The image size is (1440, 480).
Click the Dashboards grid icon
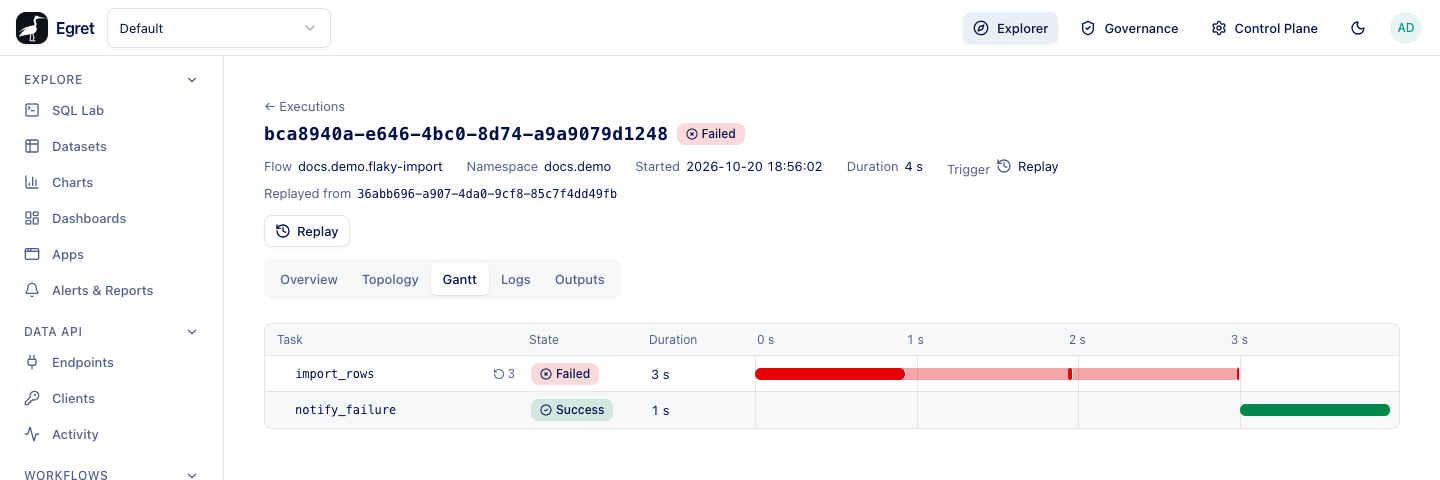click(32, 218)
